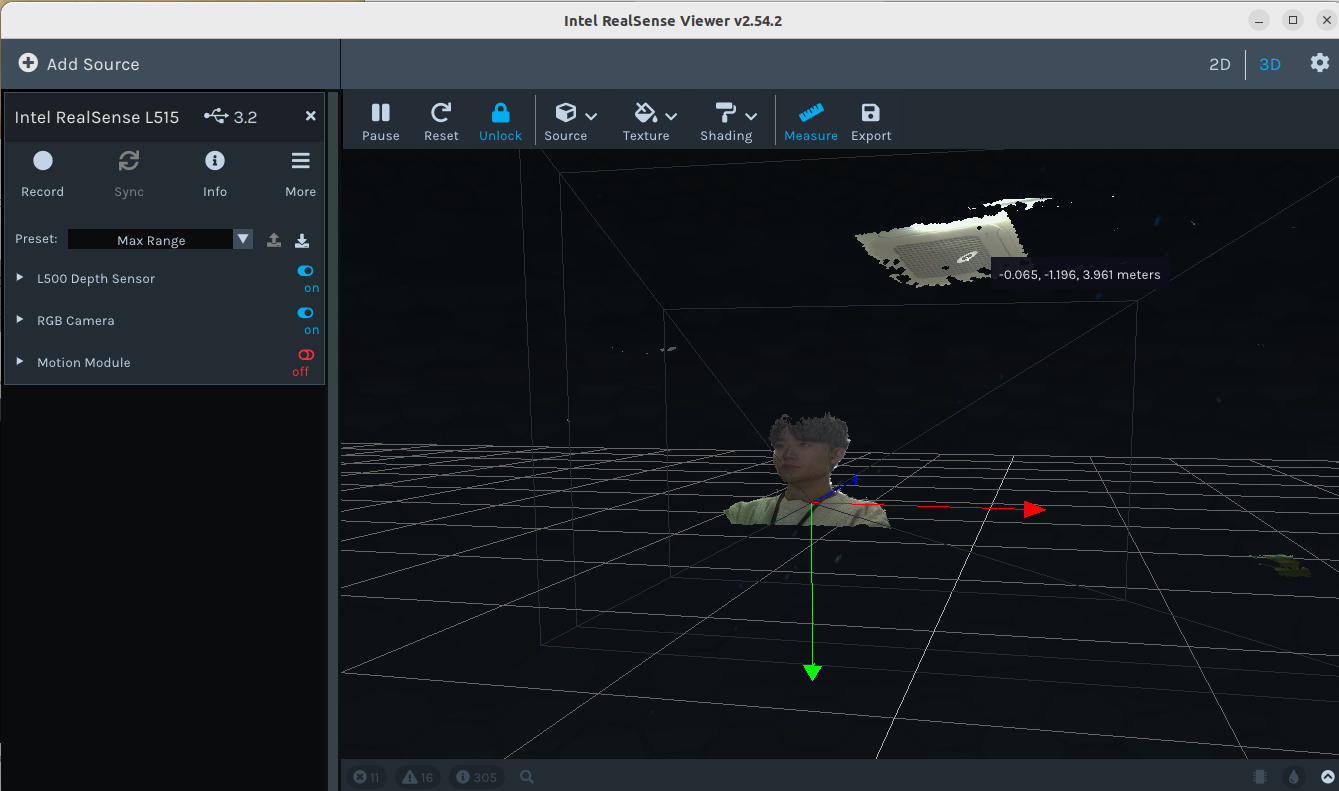The image size is (1339, 791).
Task: Expand the L500 Depth Sensor section
Action: point(20,278)
